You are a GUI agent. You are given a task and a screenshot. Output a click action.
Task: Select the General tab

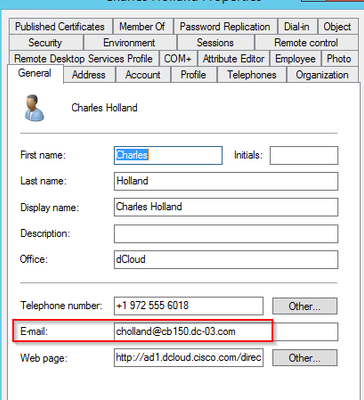point(35,73)
